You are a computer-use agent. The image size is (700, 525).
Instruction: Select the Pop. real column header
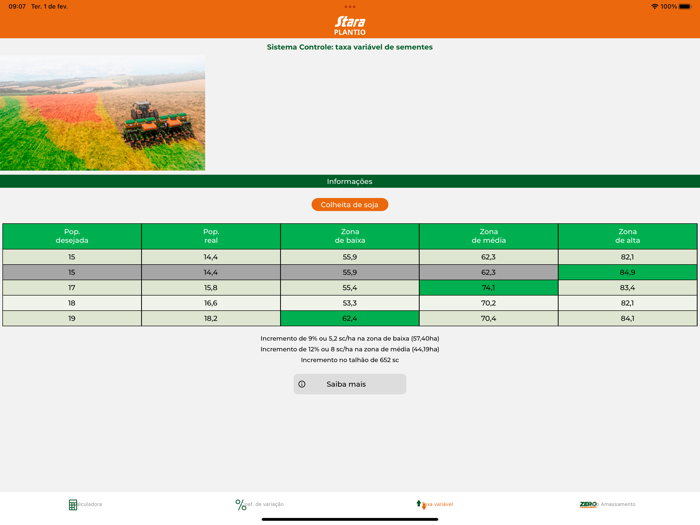(211, 236)
